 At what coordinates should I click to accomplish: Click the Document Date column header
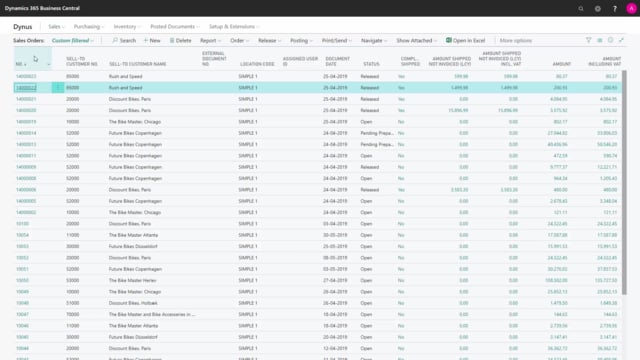(338, 61)
